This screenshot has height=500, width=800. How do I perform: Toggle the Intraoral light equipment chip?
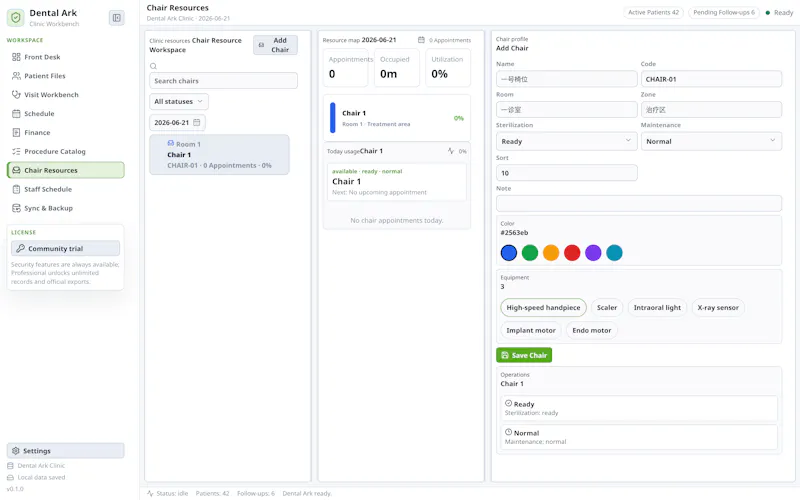657,308
